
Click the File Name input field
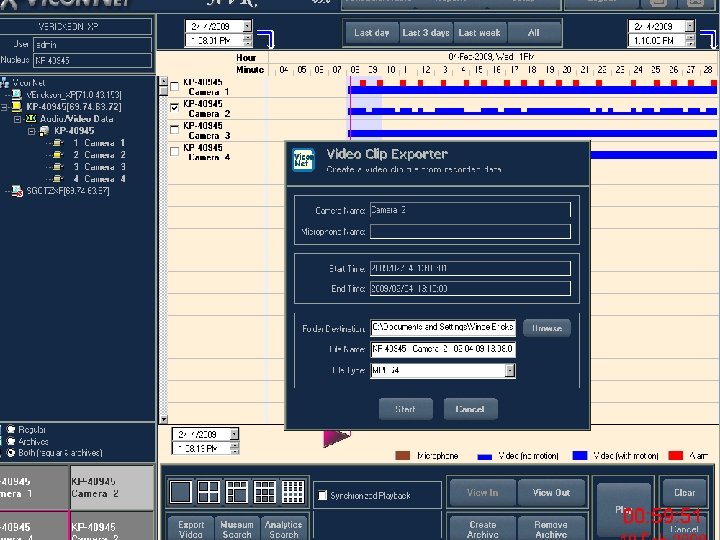tap(443, 349)
